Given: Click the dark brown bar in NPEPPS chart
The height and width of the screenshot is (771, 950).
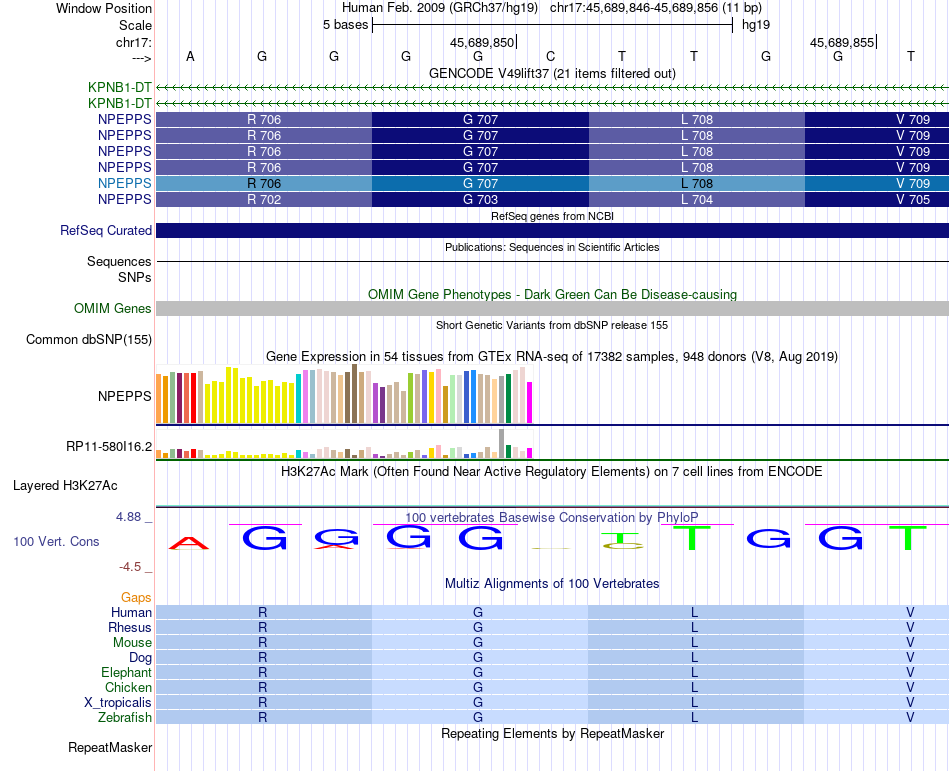Looking at the screenshot, I should [355, 394].
